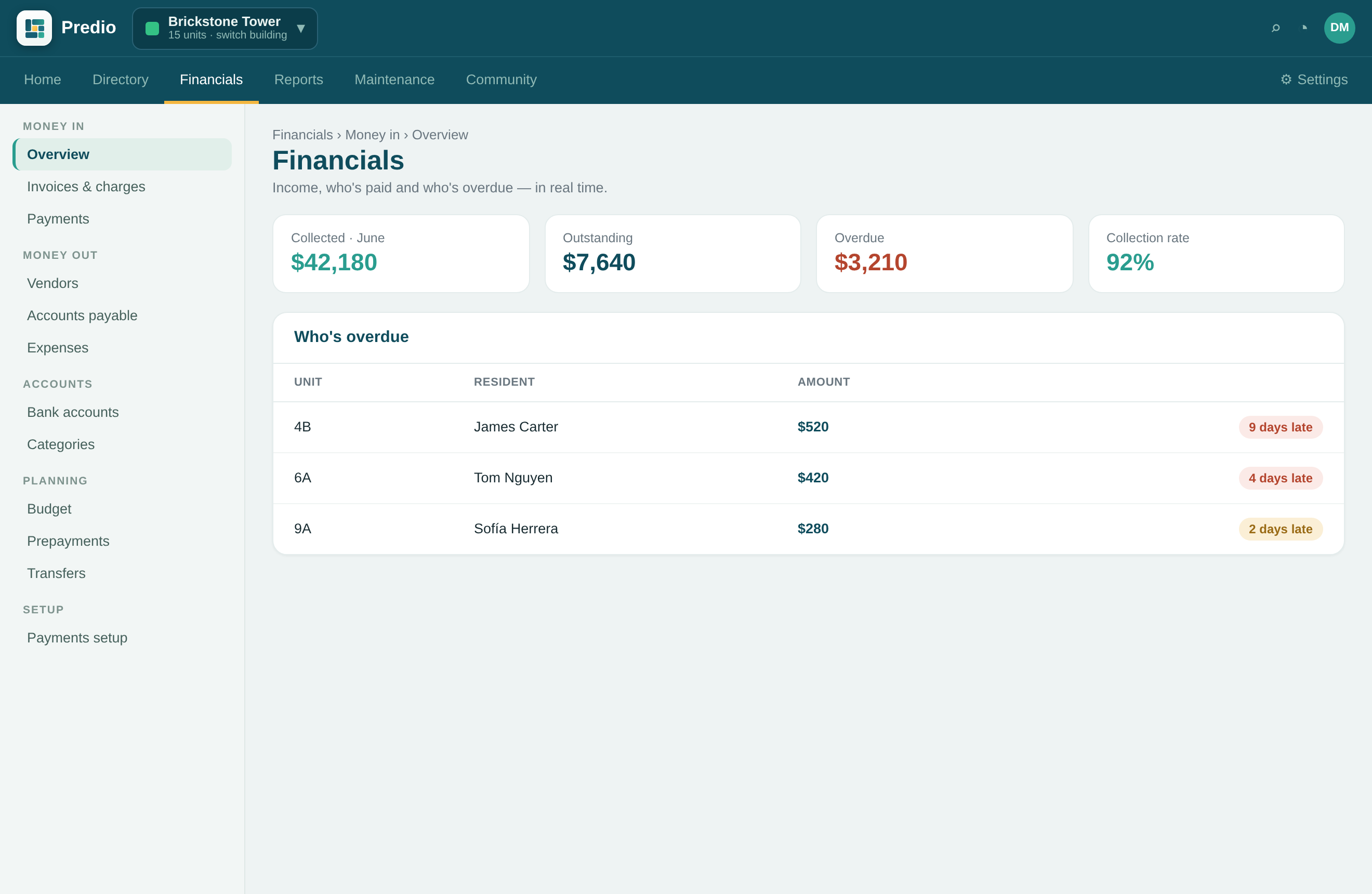Click the 2 days late badge

[x=1281, y=529]
